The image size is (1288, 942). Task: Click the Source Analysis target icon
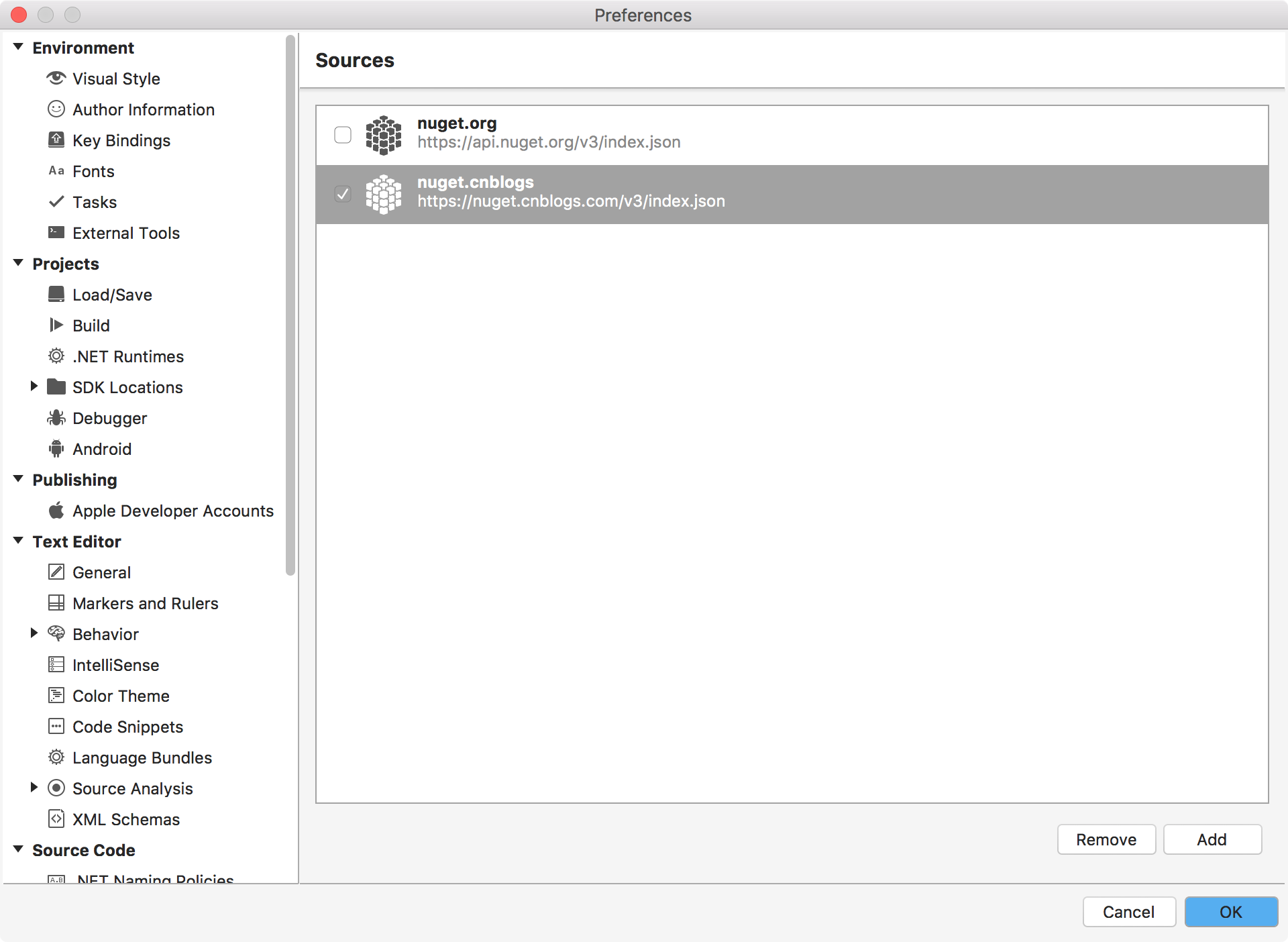tap(56, 788)
